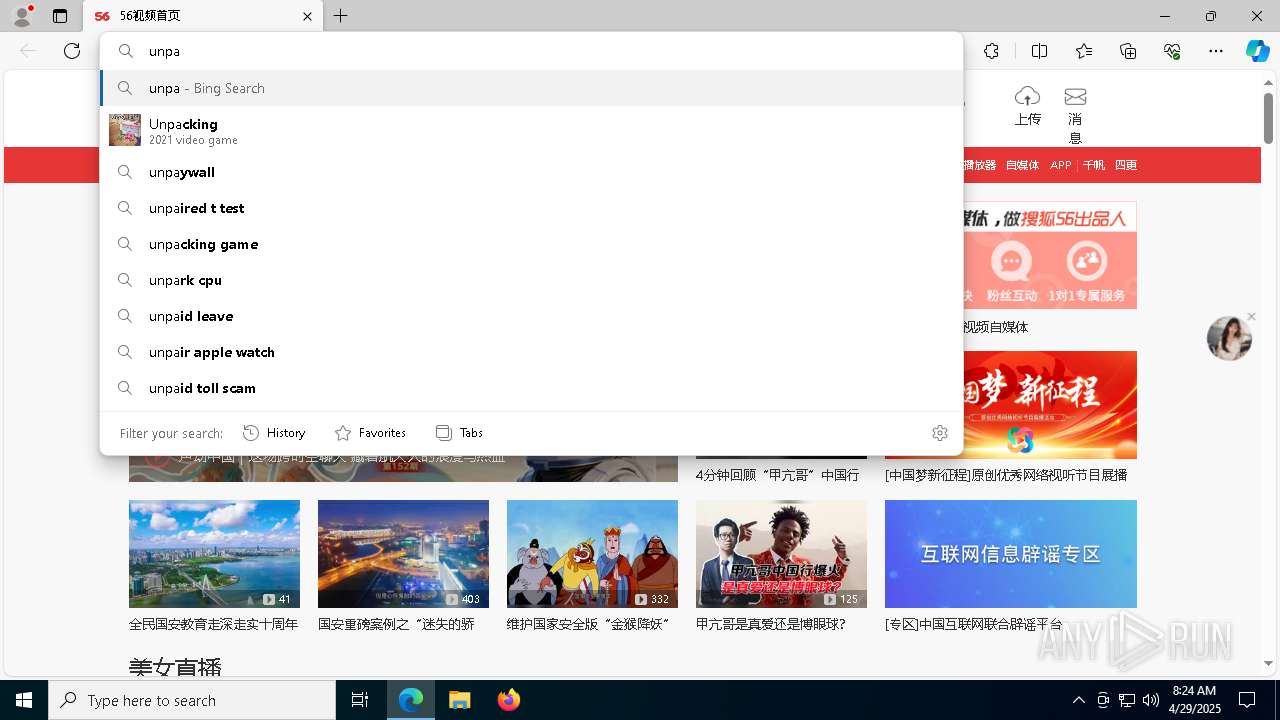The height and width of the screenshot is (720, 1280).
Task: Open Task View on the taskbar
Action: coord(360,700)
